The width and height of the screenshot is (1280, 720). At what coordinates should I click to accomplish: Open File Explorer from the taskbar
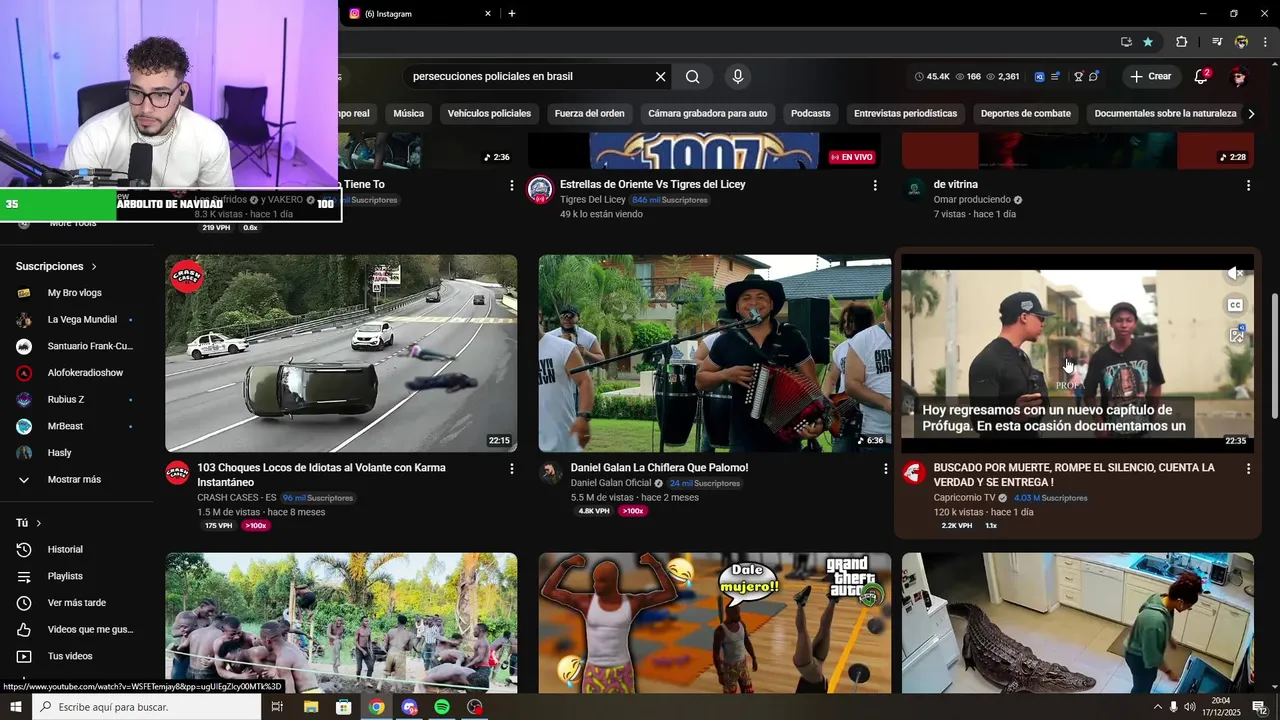310,707
